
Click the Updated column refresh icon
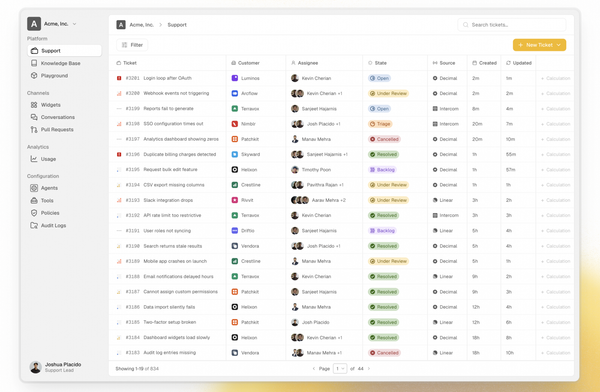pos(508,63)
